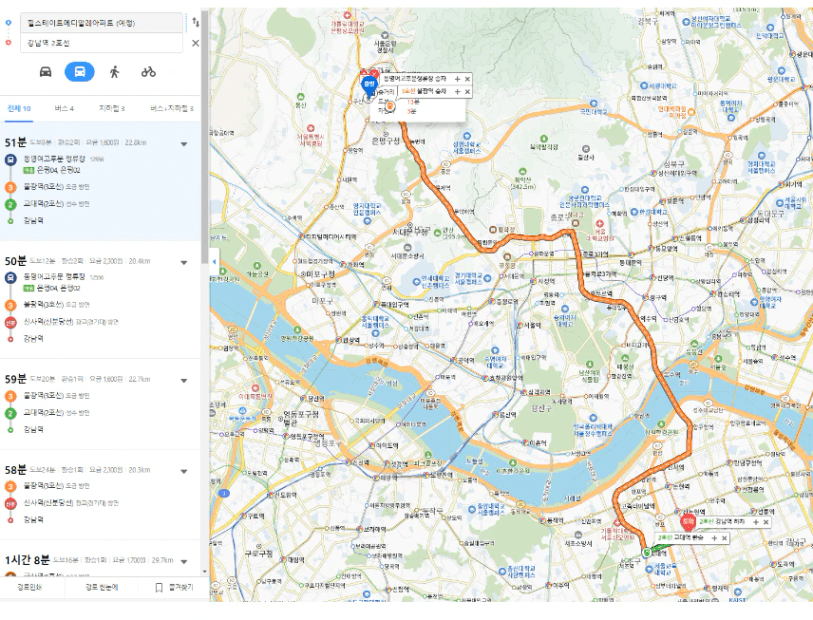This screenshot has height=620, width=813.
Task: Click the 강남역 2호선 destination field
Action: 102,43
